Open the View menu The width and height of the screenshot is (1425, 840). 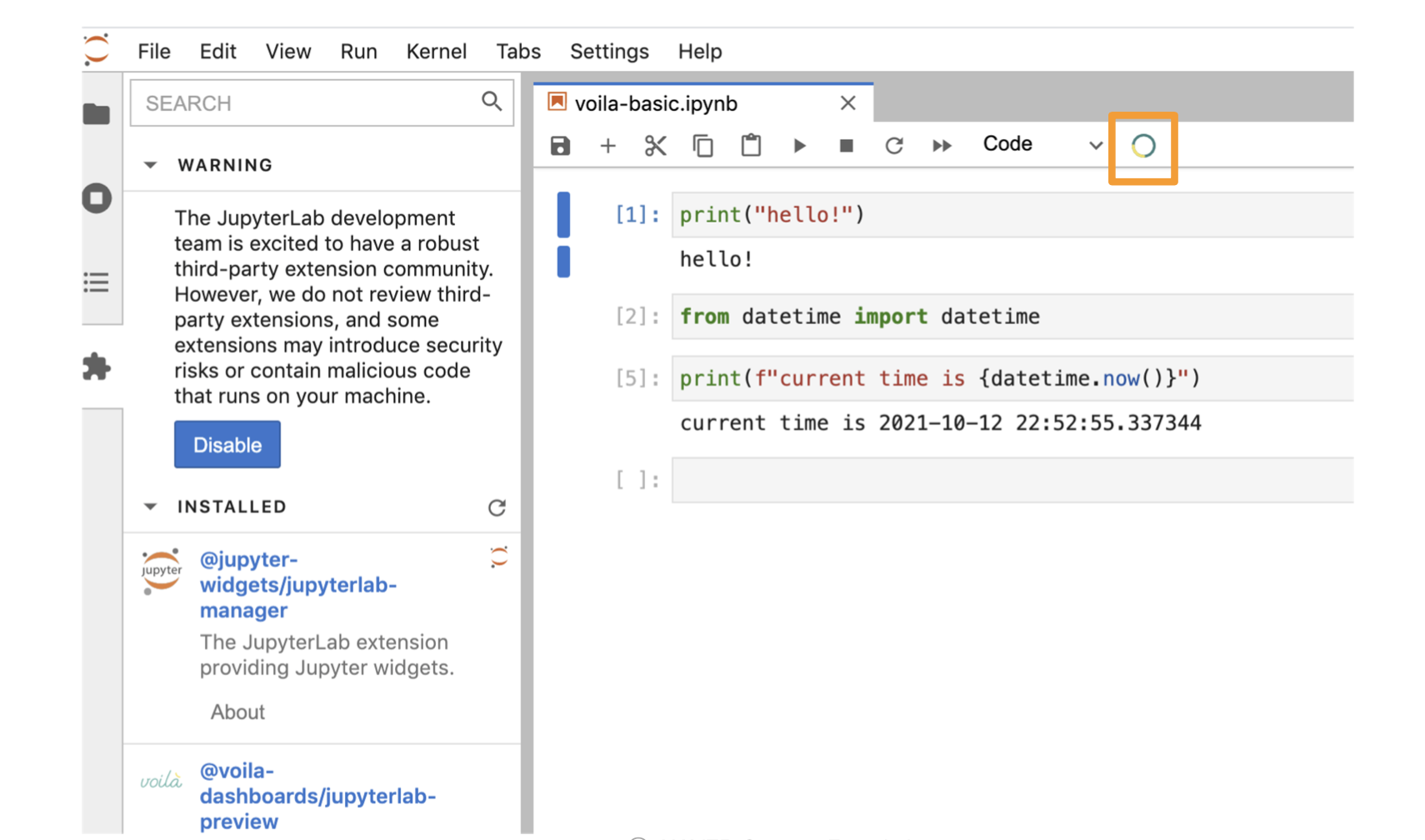pos(288,52)
